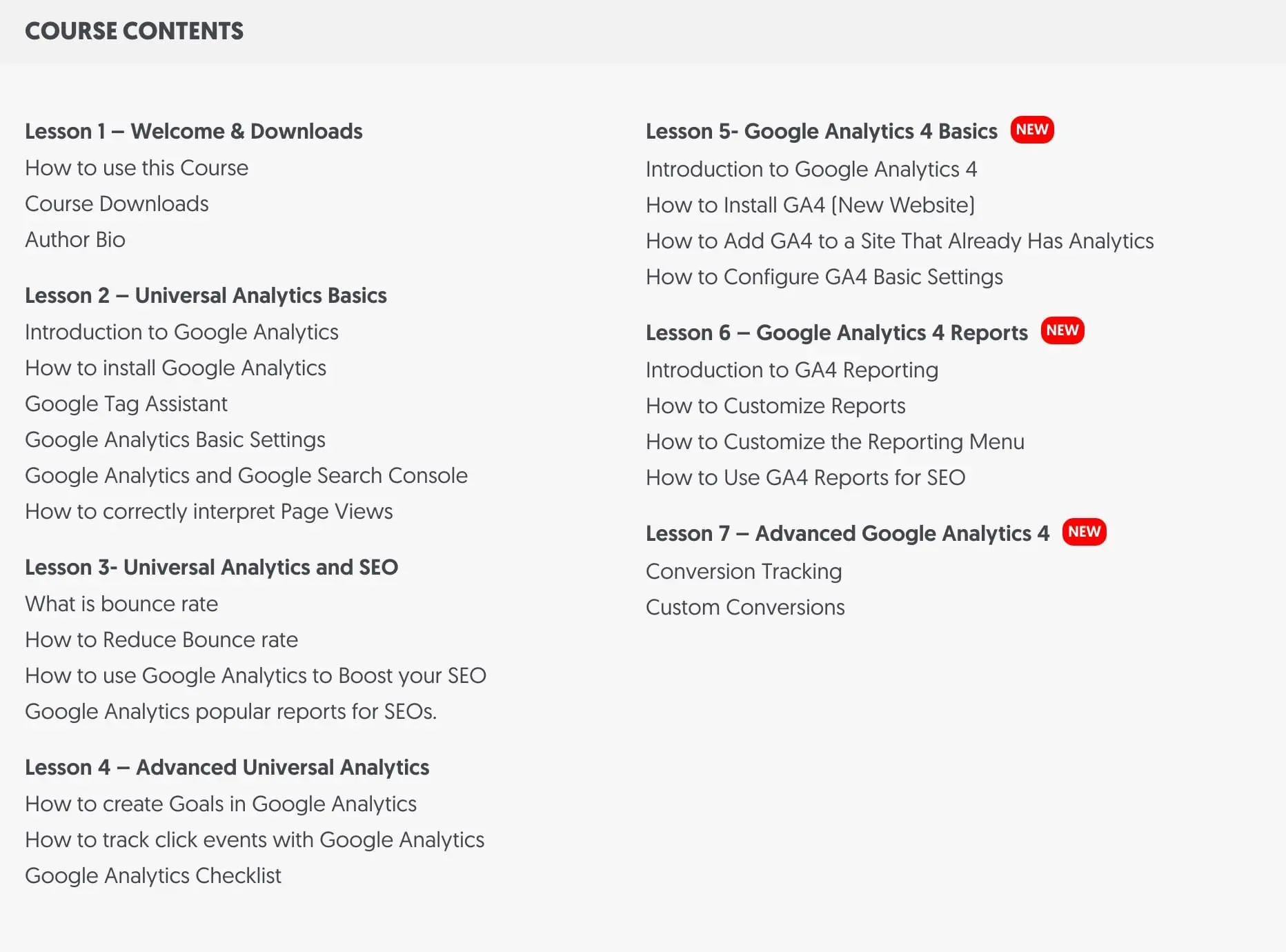Open the Conversion Tracking lesson
Screen dimensions: 1286x952
(744, 571)
